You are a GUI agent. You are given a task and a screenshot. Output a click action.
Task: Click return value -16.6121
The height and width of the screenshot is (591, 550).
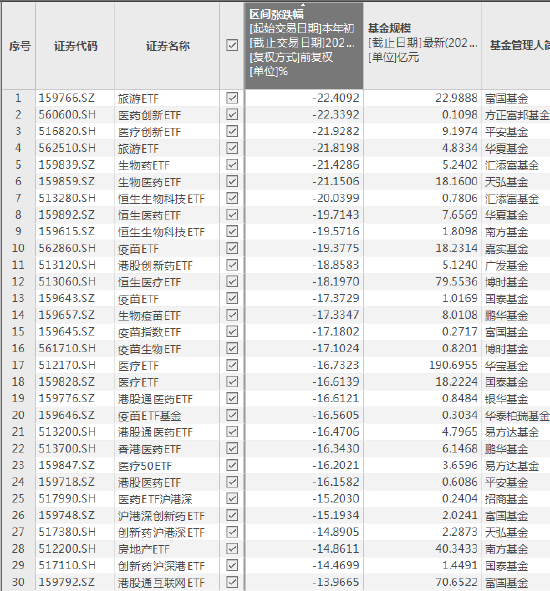[x=336, y=398]
